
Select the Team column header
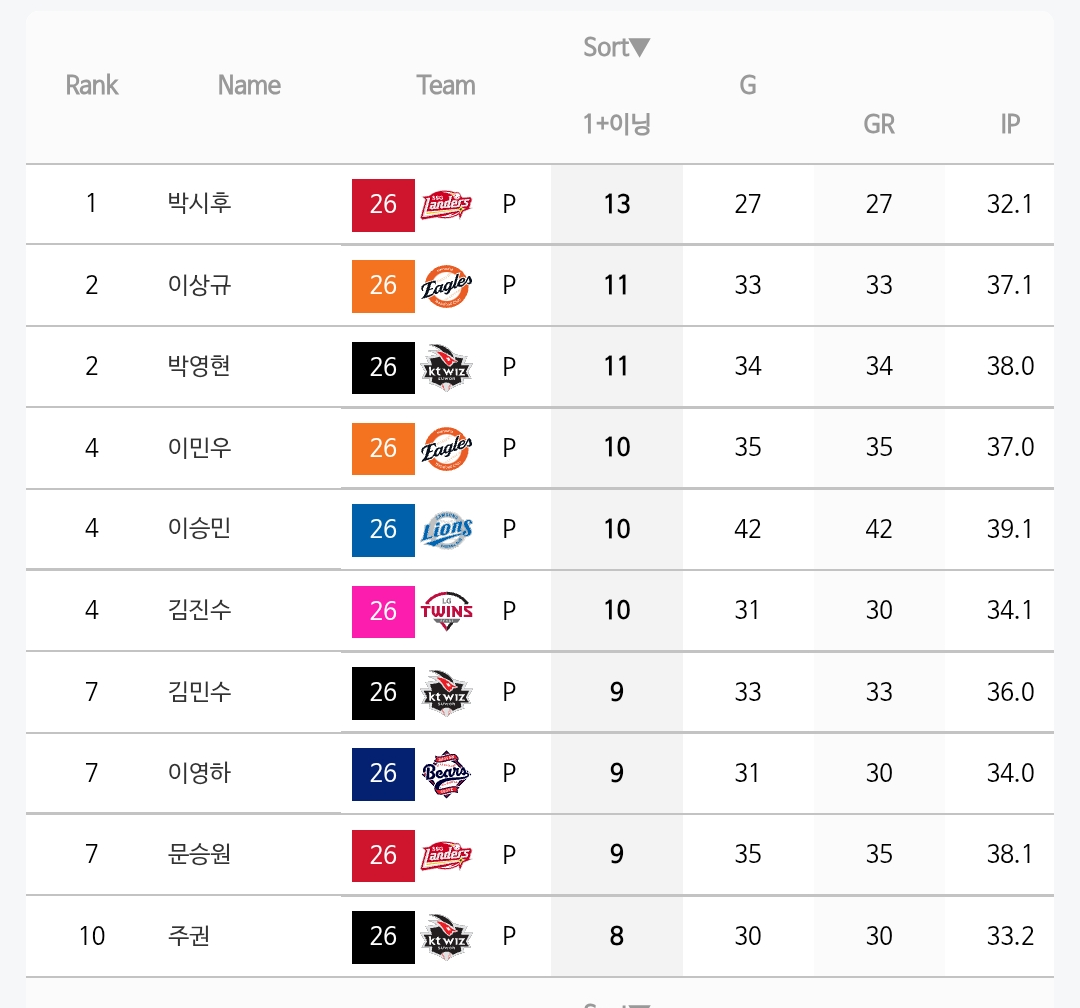(x=446, y=85)
